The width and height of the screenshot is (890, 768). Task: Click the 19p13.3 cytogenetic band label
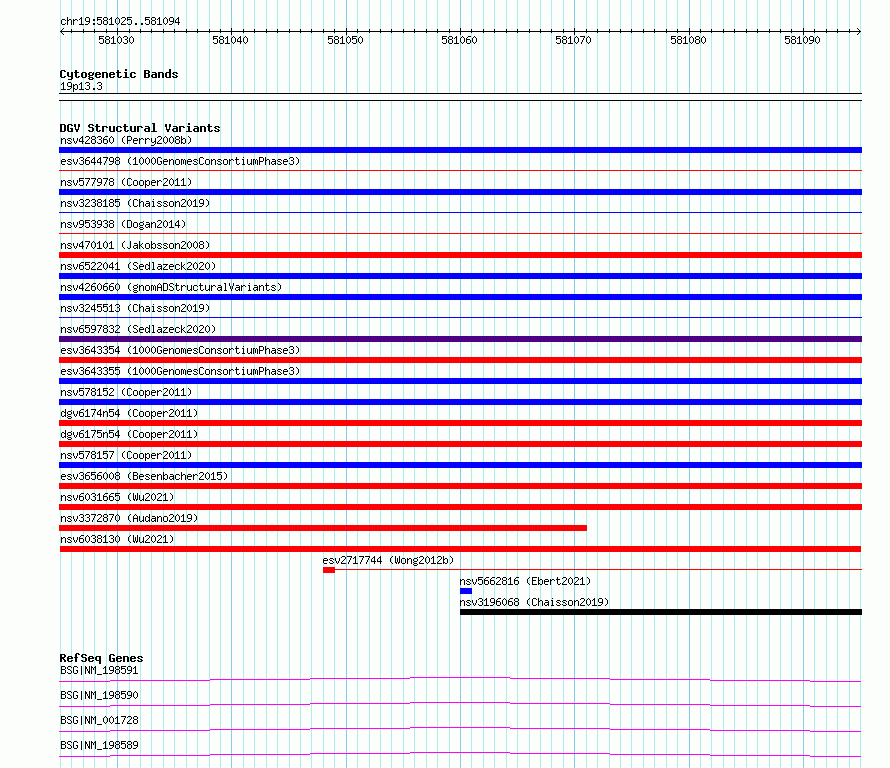81,86
